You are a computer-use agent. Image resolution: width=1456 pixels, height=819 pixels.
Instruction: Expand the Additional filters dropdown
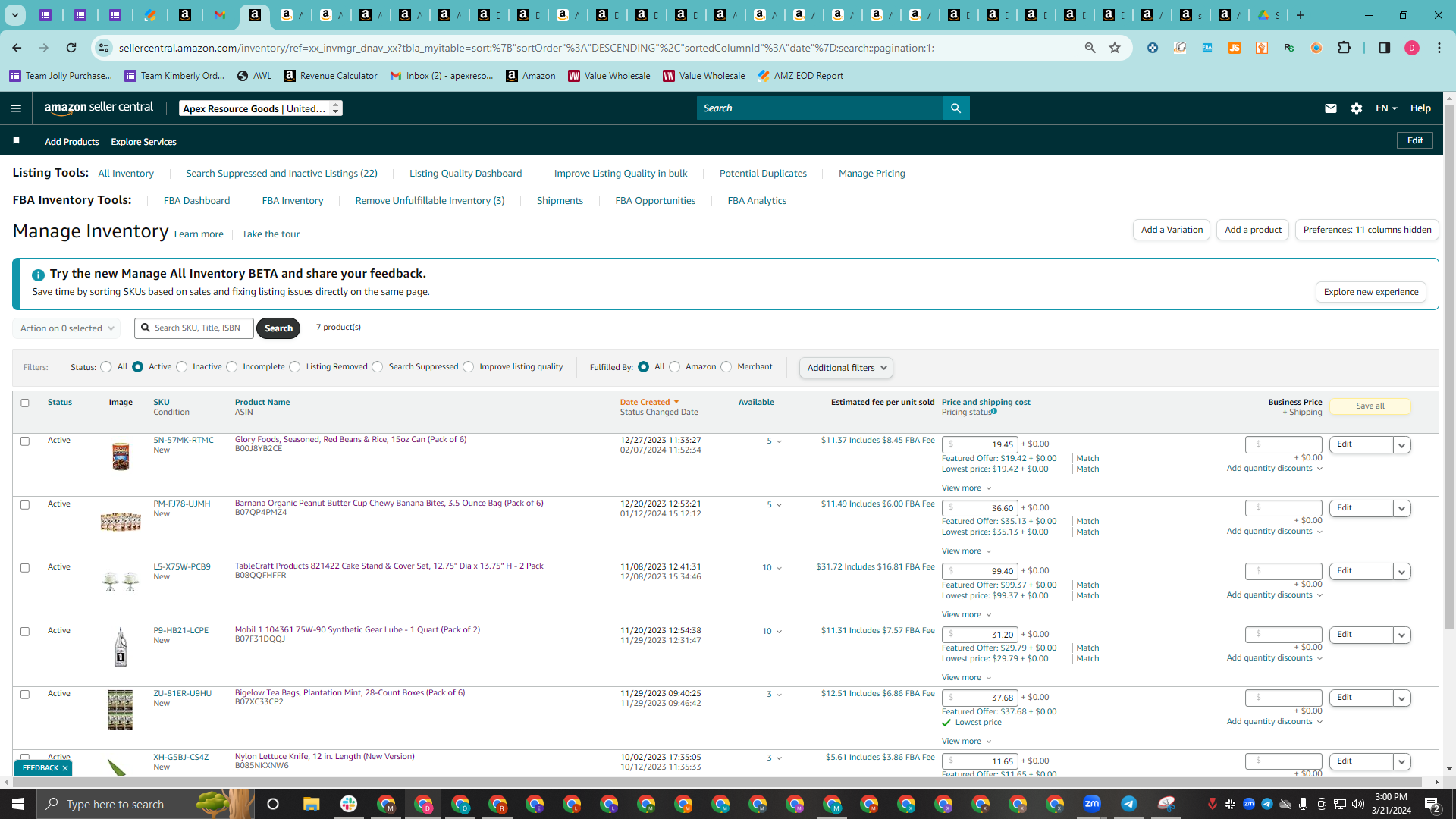tap(846, 368)
